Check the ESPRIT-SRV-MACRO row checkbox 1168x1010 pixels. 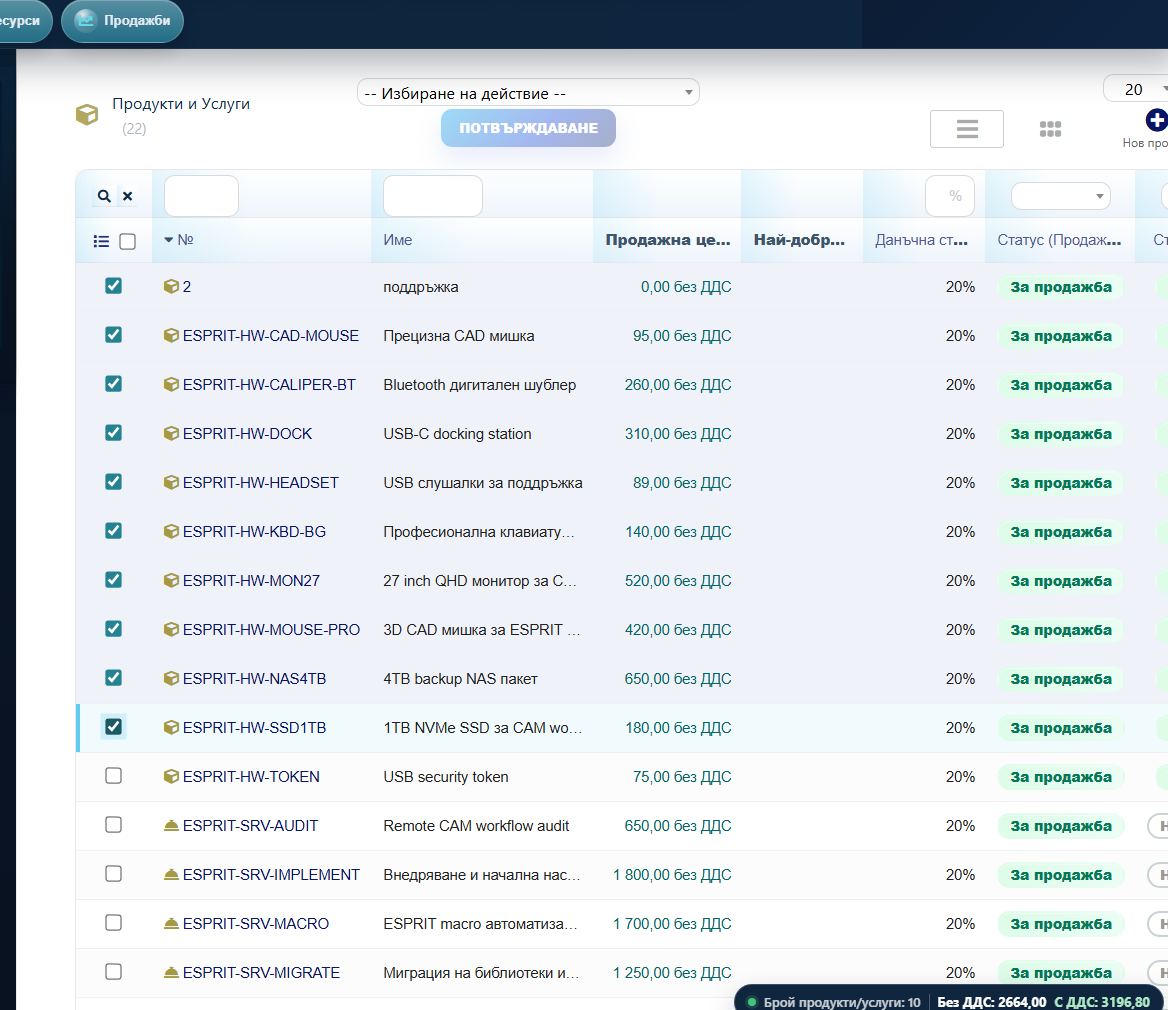pos(113,923)
